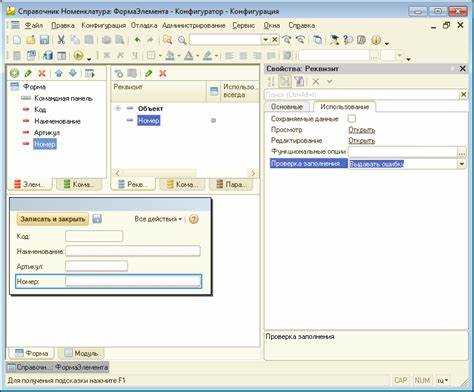Clear the toolbar search box with X
Image resolution: width=474 pixels, height=392 pixels.
tap(275, 40)
